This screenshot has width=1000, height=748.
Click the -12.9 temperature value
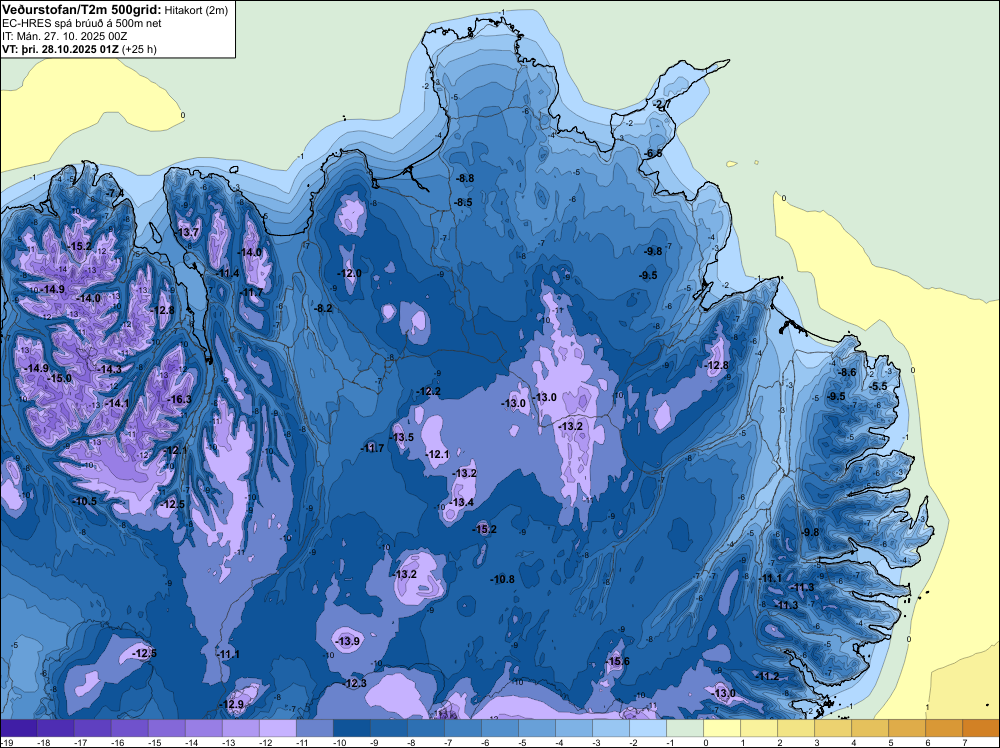click(232, 705)
